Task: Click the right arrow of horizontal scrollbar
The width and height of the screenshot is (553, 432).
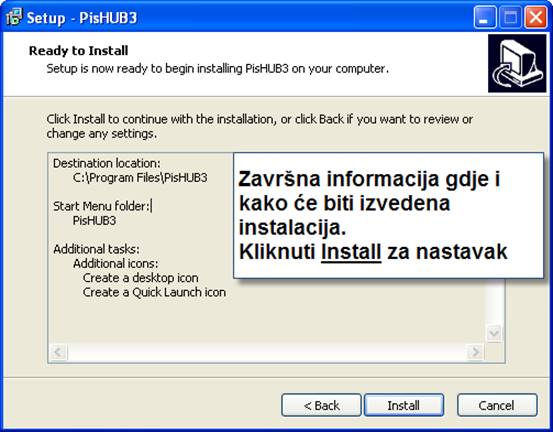Action: coord(475,352)
